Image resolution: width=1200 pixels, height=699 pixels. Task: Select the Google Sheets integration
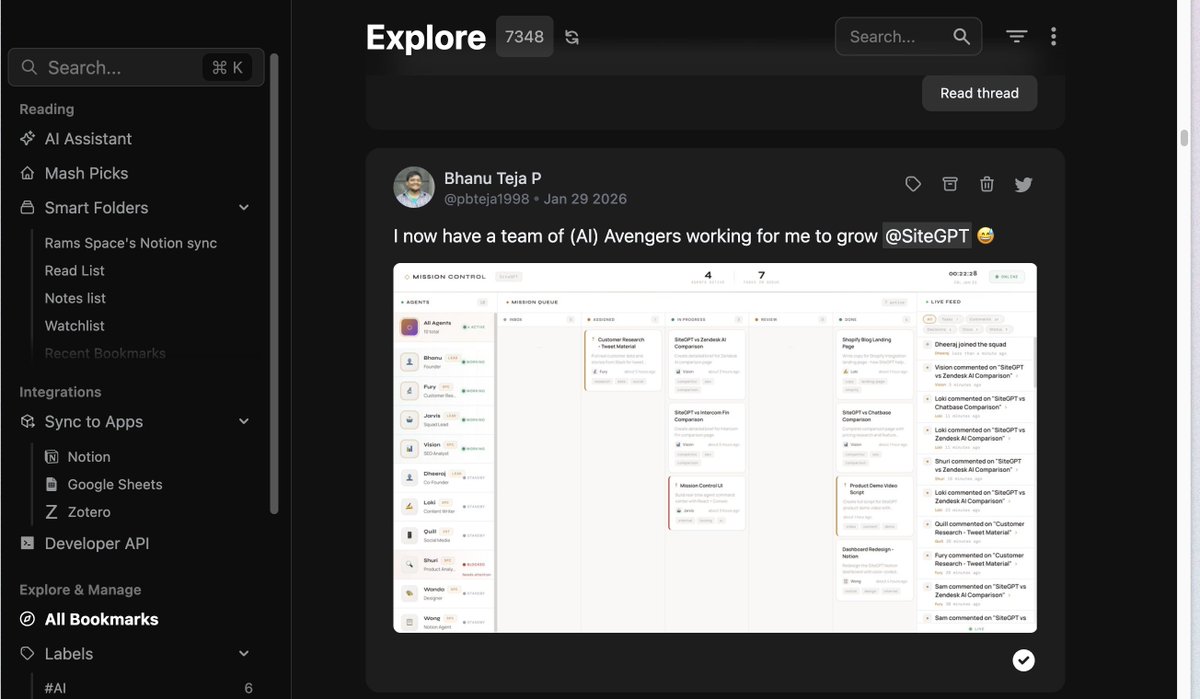[x=115, y=484]
